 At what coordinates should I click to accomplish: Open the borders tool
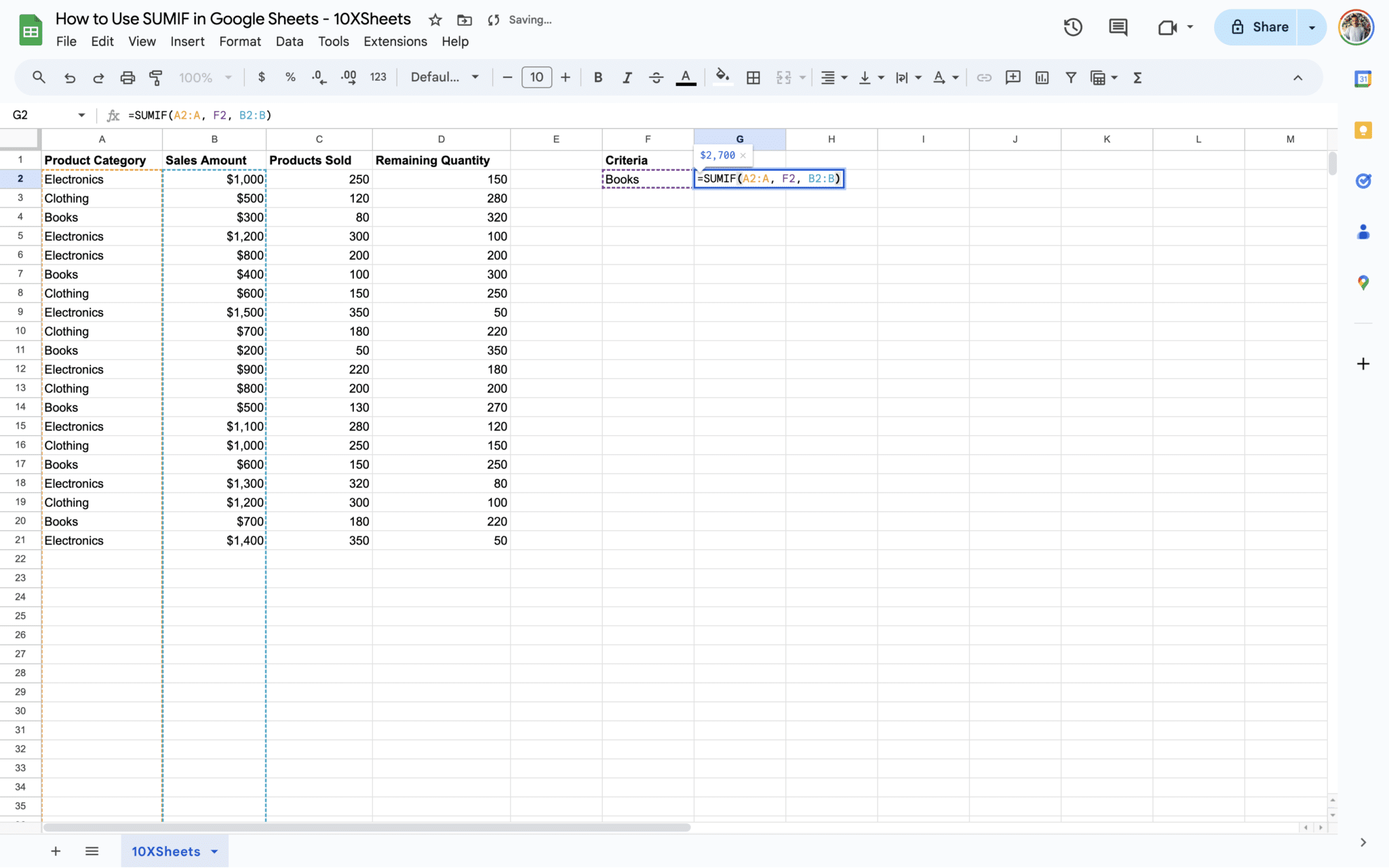click(753, 78)
